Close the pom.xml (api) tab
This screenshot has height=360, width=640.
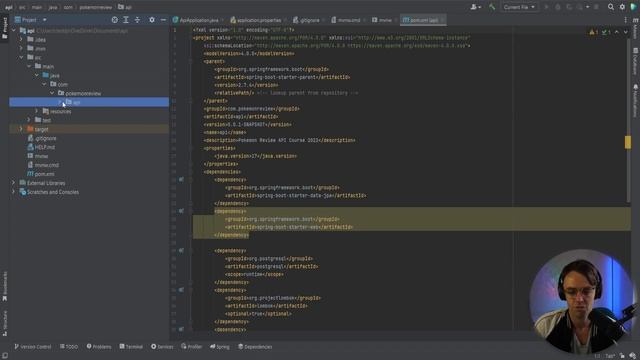coord(442,20)
